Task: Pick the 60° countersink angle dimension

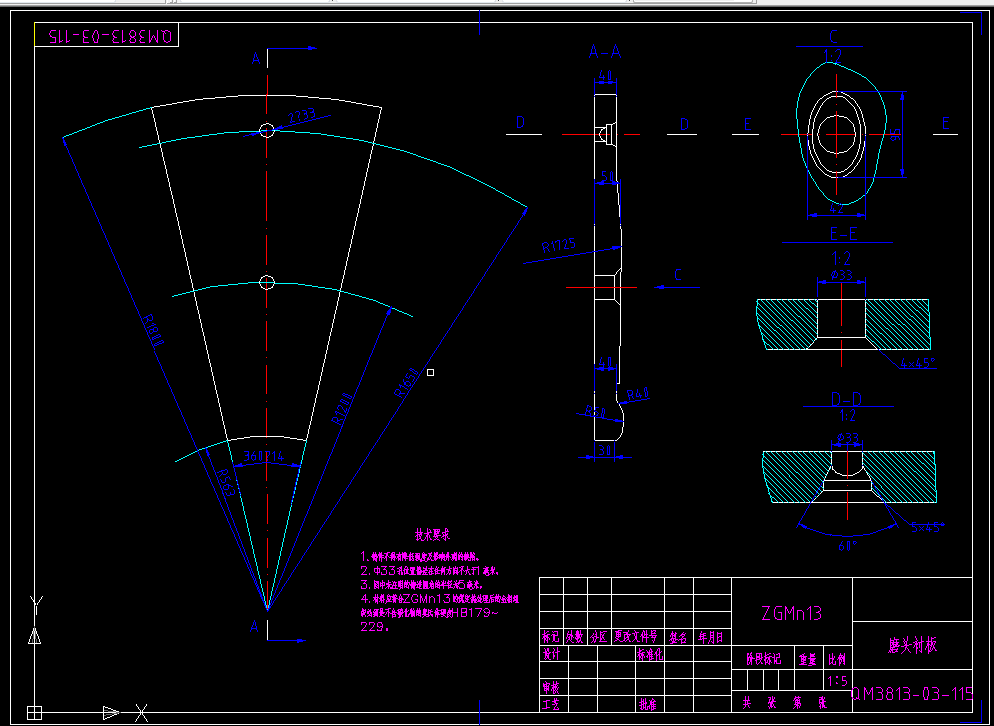Action: click(x=848, y=545)
